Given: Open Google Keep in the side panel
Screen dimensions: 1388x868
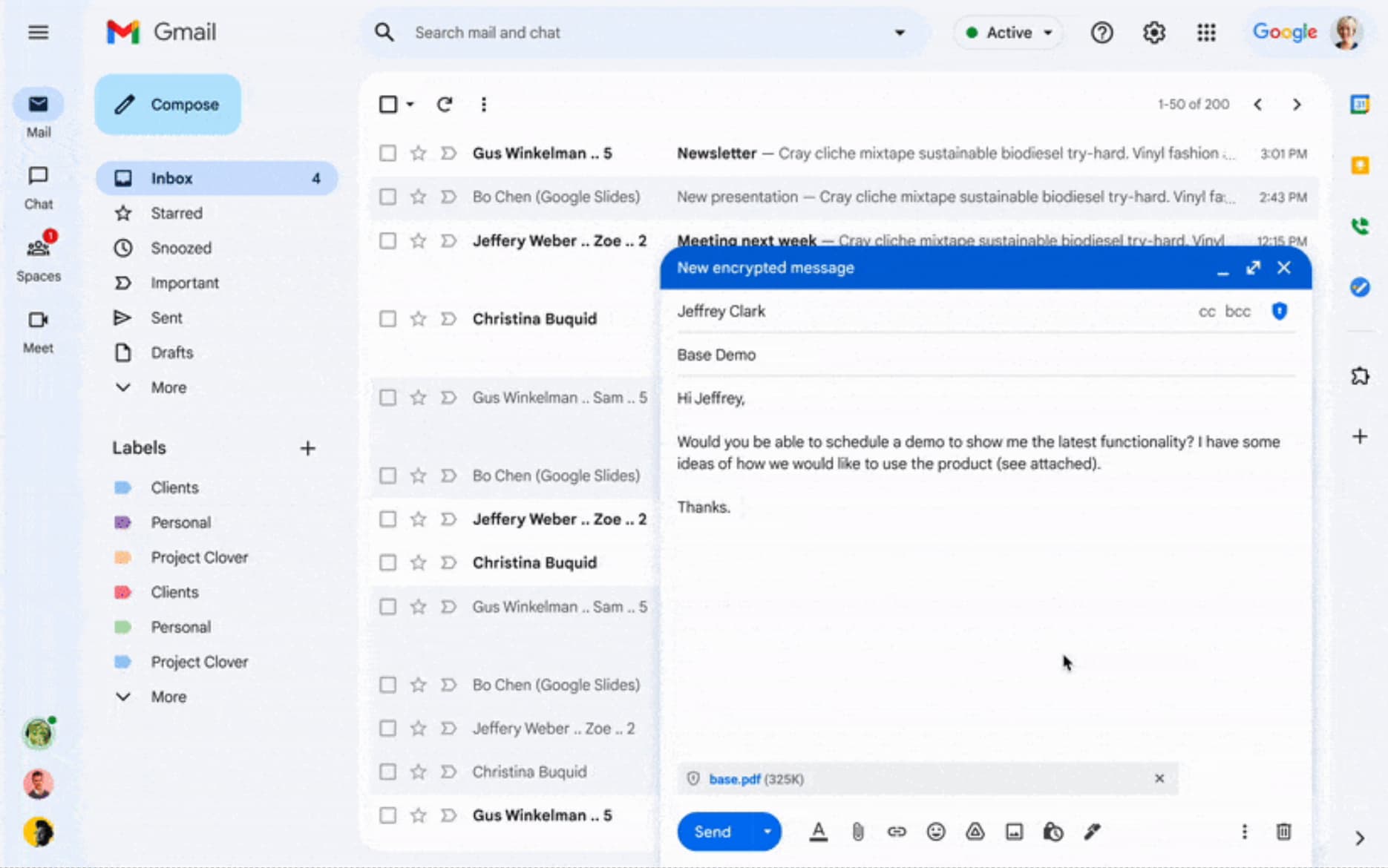Looking at the screenshot, I should 1361,165.
